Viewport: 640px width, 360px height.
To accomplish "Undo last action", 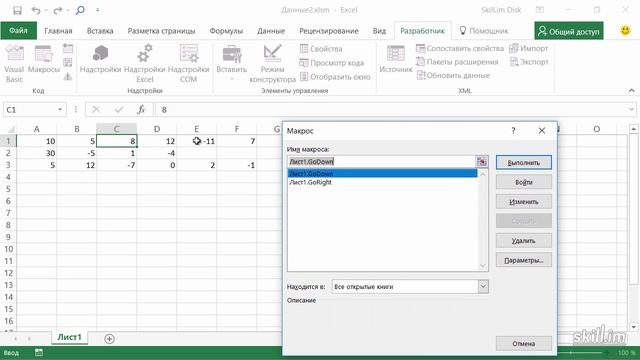I will (36, 10).
